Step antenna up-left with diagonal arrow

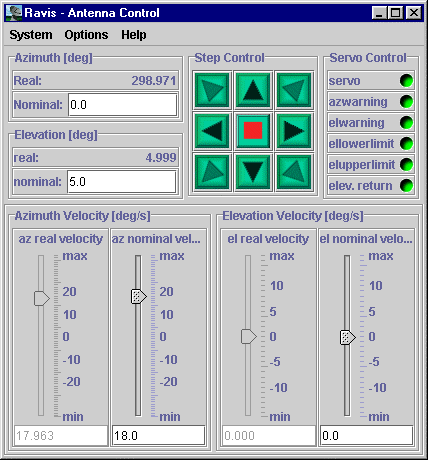click(212, 90)
